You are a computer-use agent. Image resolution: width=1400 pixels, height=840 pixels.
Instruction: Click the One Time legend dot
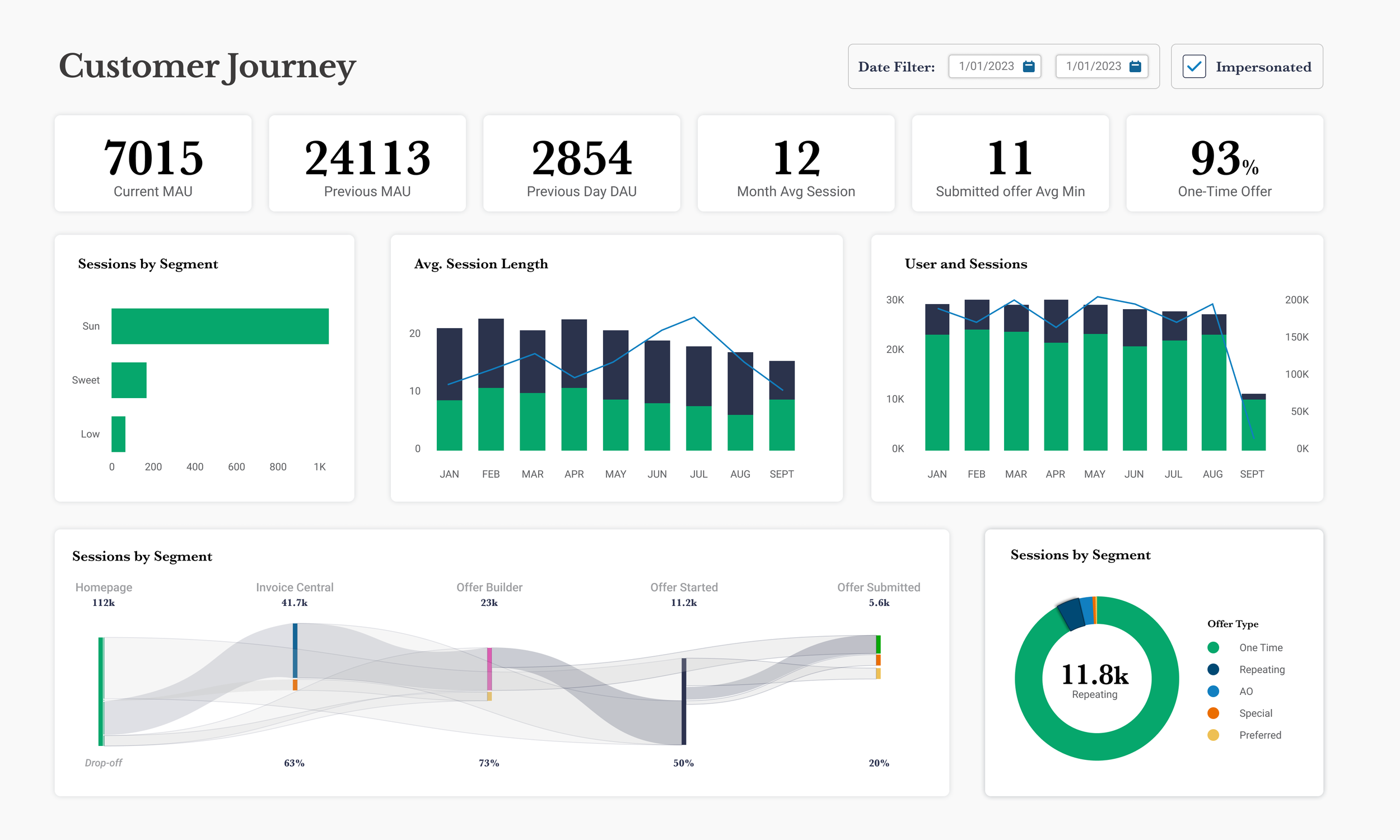pos(1213,647)
